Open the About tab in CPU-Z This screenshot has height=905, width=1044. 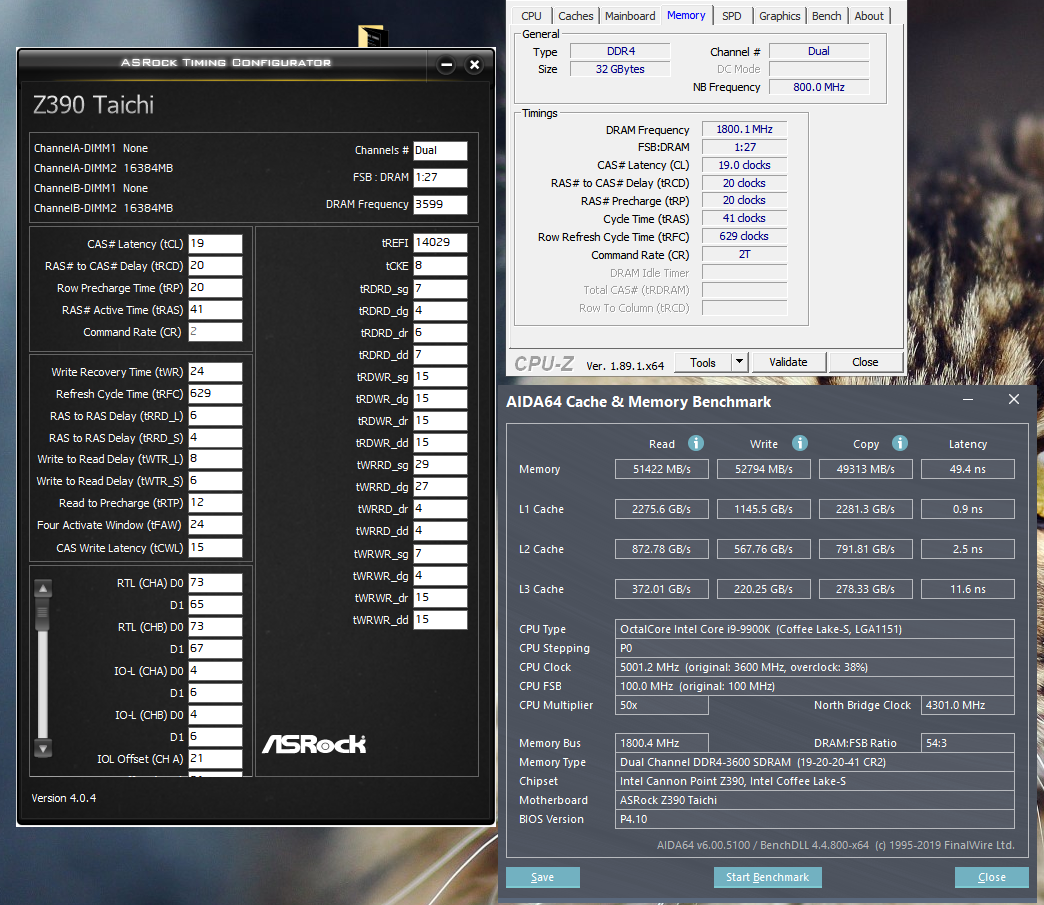click(869, 16)
